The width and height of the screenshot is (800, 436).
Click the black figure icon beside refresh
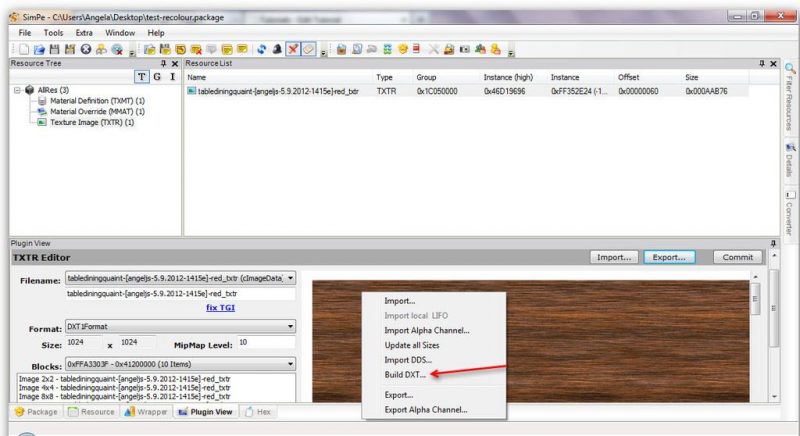click(x=277, y=49)
